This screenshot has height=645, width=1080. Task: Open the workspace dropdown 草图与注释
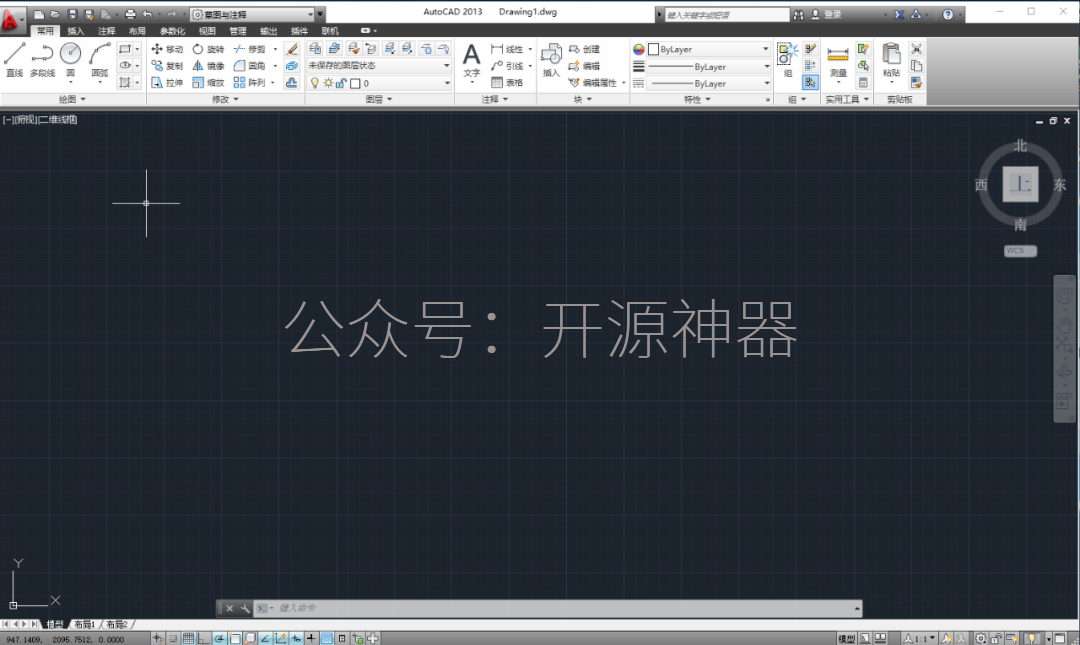[x=252, y=14]
